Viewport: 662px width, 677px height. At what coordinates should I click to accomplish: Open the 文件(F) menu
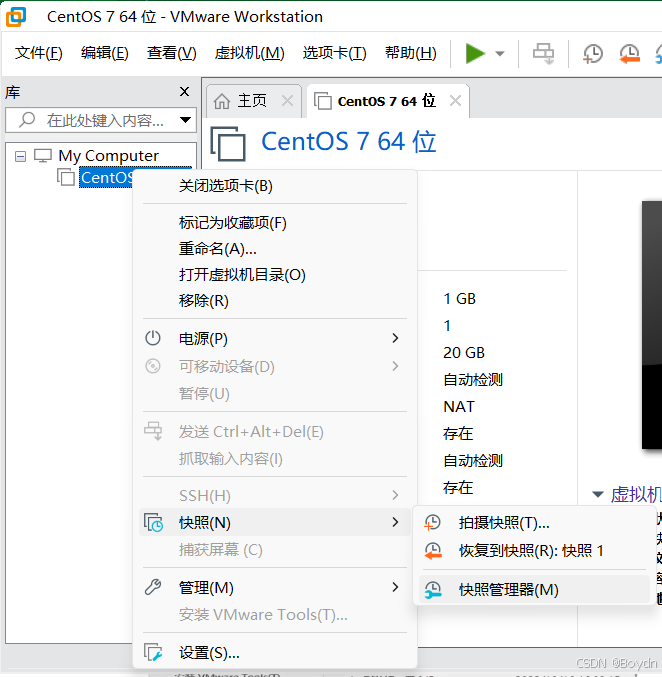tap(38, 53)
